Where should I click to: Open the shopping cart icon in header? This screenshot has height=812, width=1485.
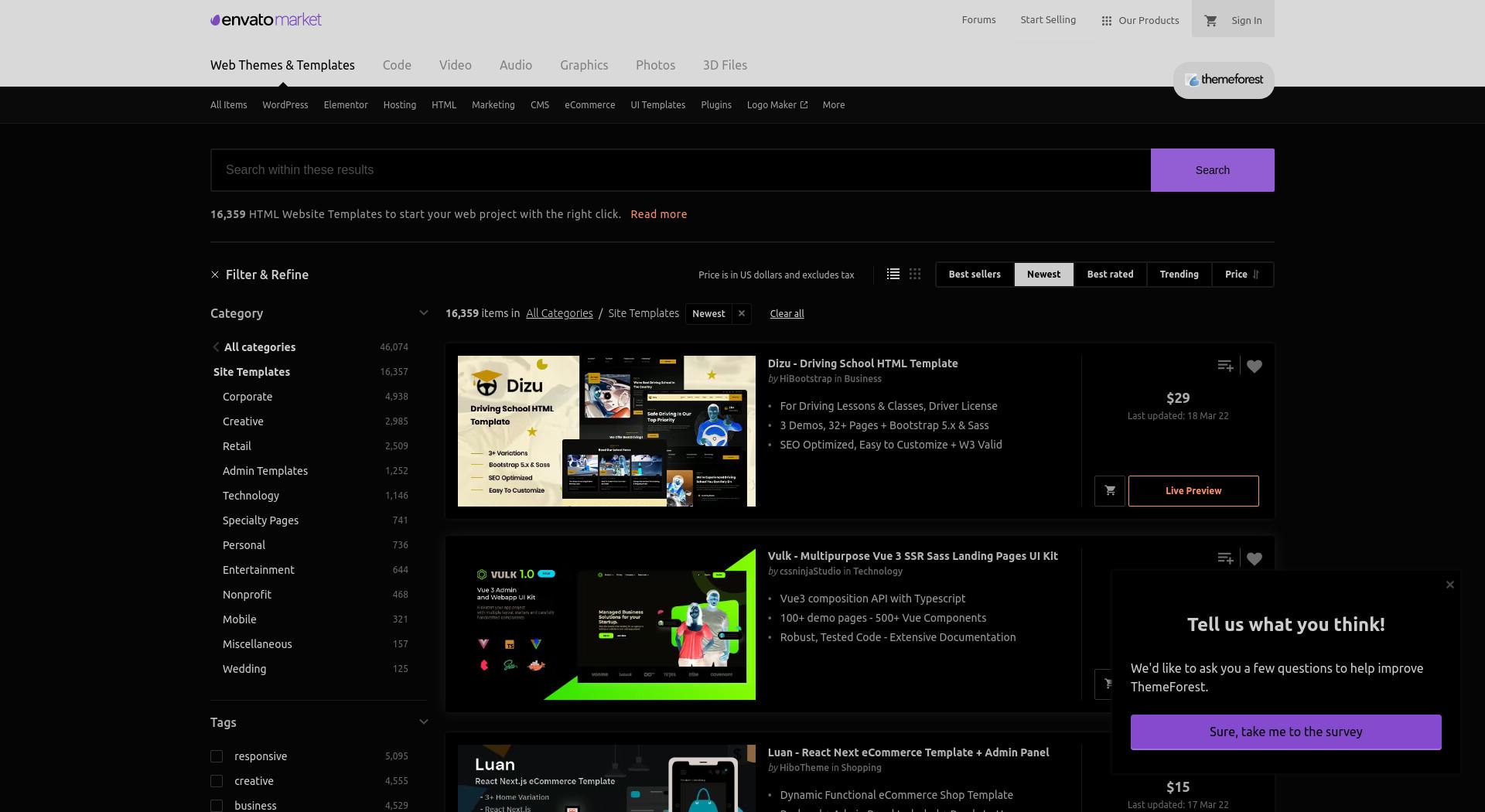(x=1211, y=21)
